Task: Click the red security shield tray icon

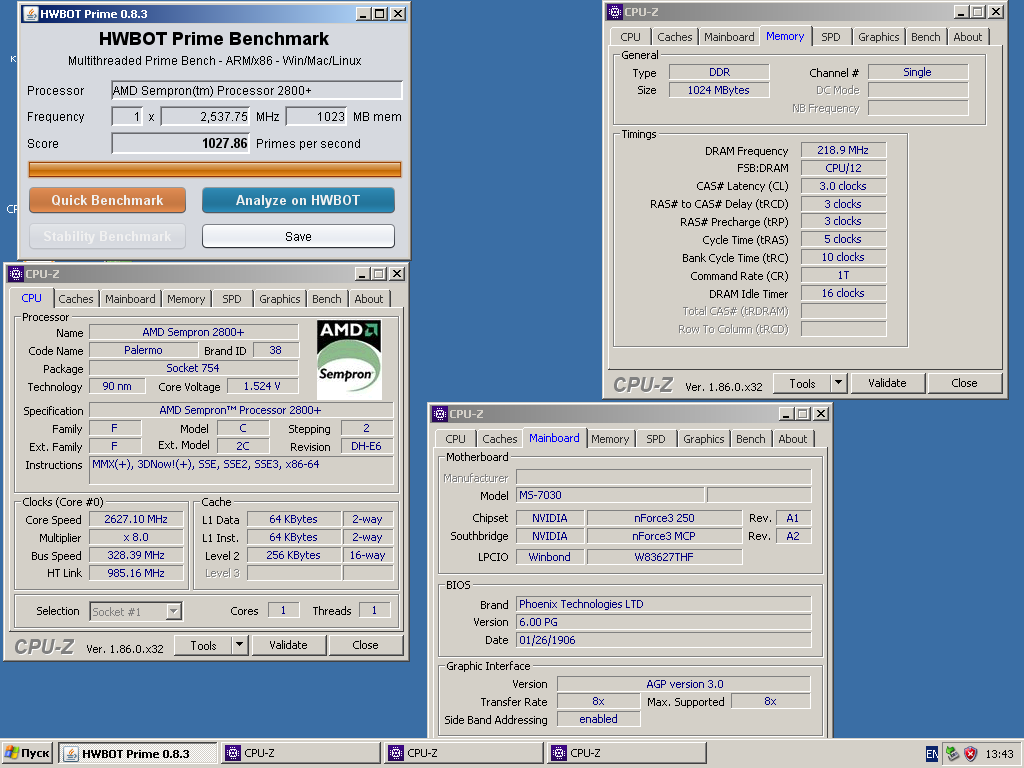Action: (x=970, y=754)
